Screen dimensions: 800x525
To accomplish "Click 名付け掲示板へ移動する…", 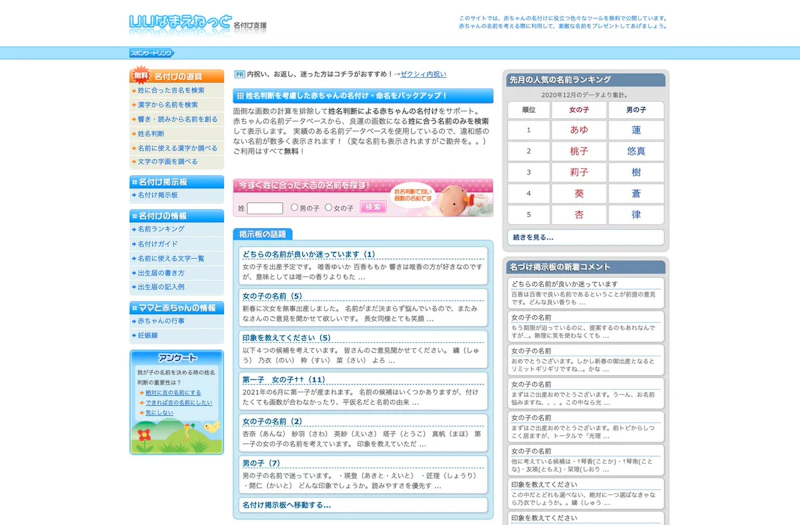I will coord(287,505).
